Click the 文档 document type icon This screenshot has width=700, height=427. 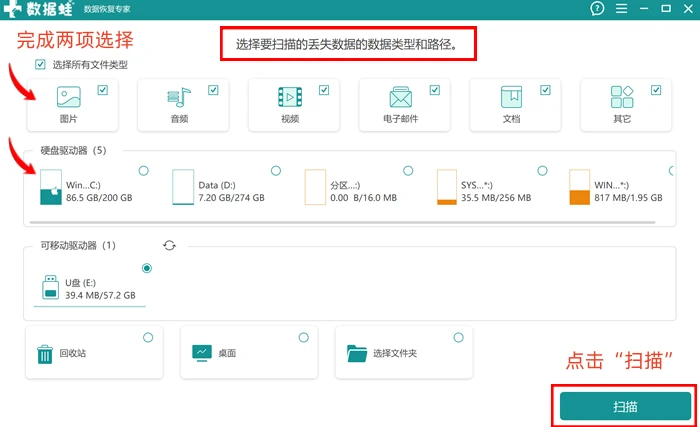(x=511, y=97)
